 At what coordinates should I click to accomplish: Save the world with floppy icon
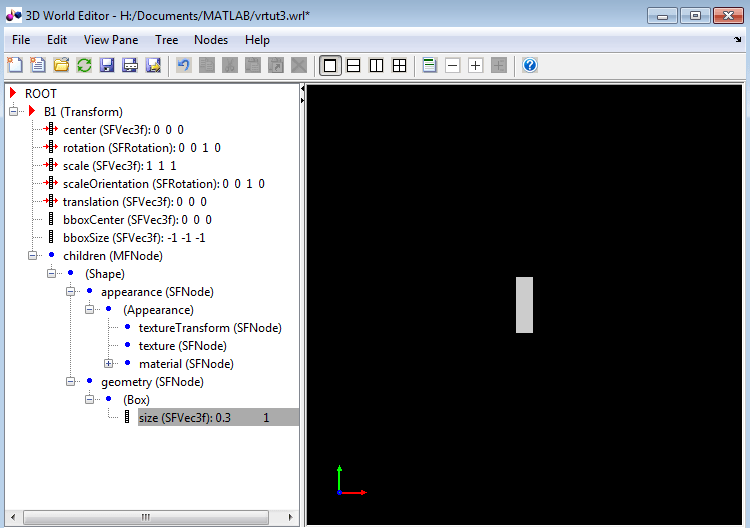click(x=107, y=65)
